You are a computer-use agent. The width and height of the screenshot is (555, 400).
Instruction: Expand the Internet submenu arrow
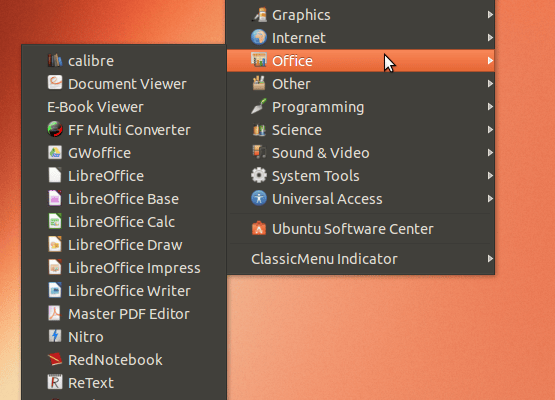click(490, 38)
